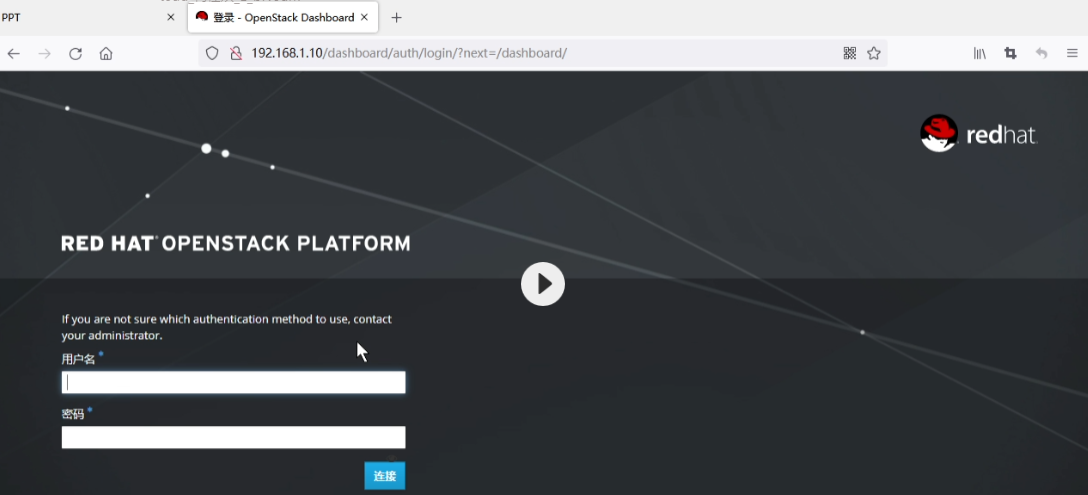Viewport: 1088px width, 495px height.
Task: Click the 连接 connect button
Action: point(384,476)
